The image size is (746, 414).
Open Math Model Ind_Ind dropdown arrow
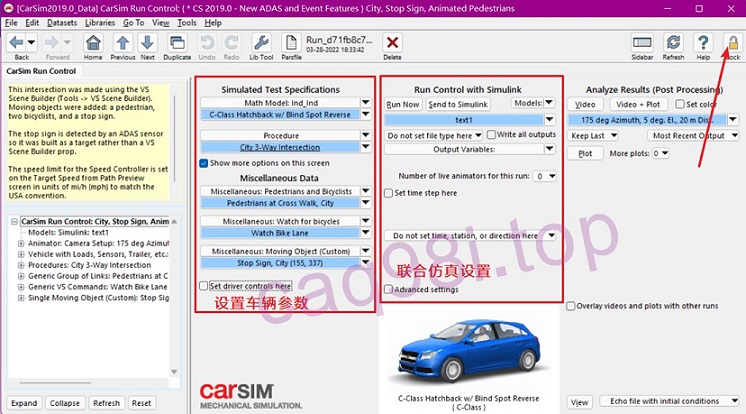point(365,102)
